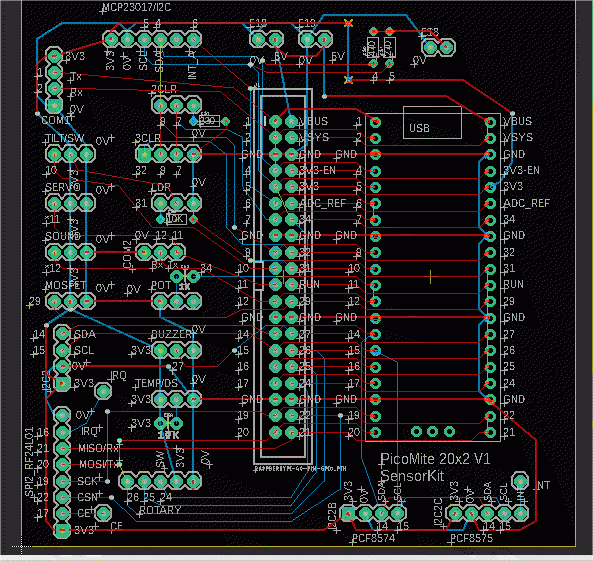Click the VBUS pad on Pico right side
The image size is (593, 561).
click(x=490, y=122)
